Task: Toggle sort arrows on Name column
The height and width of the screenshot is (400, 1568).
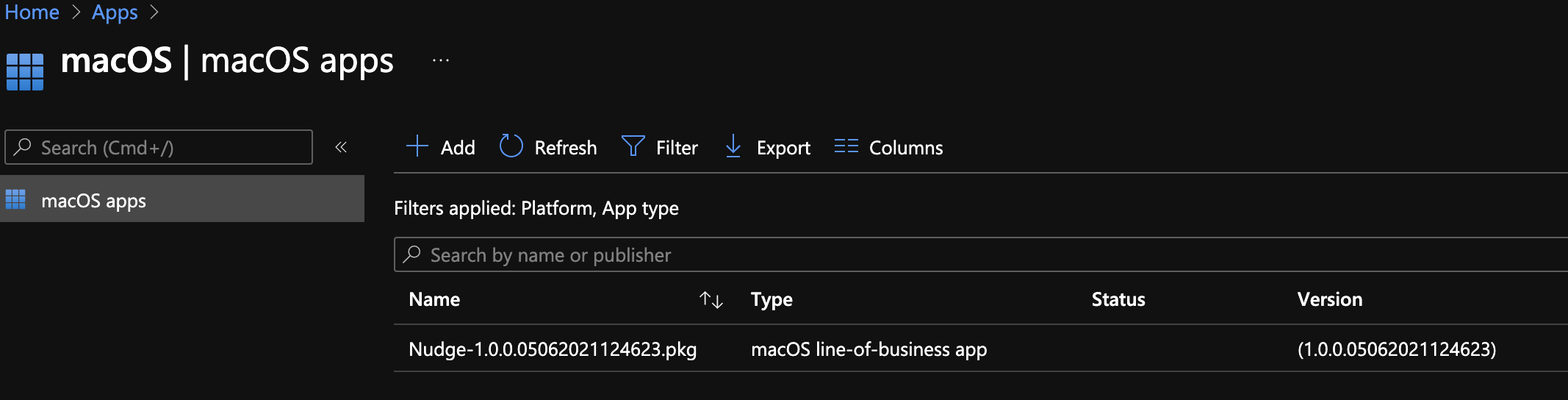Action: click(x=711, y=300)
